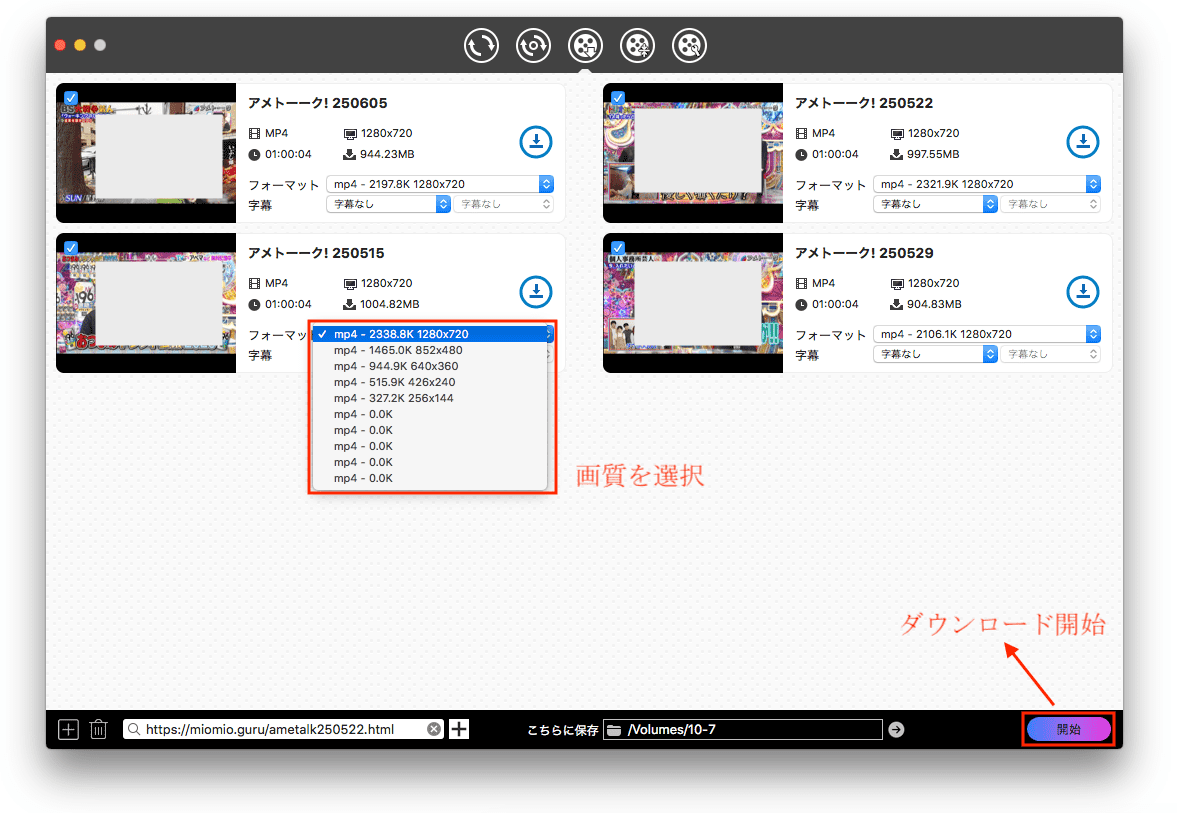Uncheck the アメトーーク! 250529 video checkbox
The height and width of the screenshot is (813, 1177).
(618, 248)
